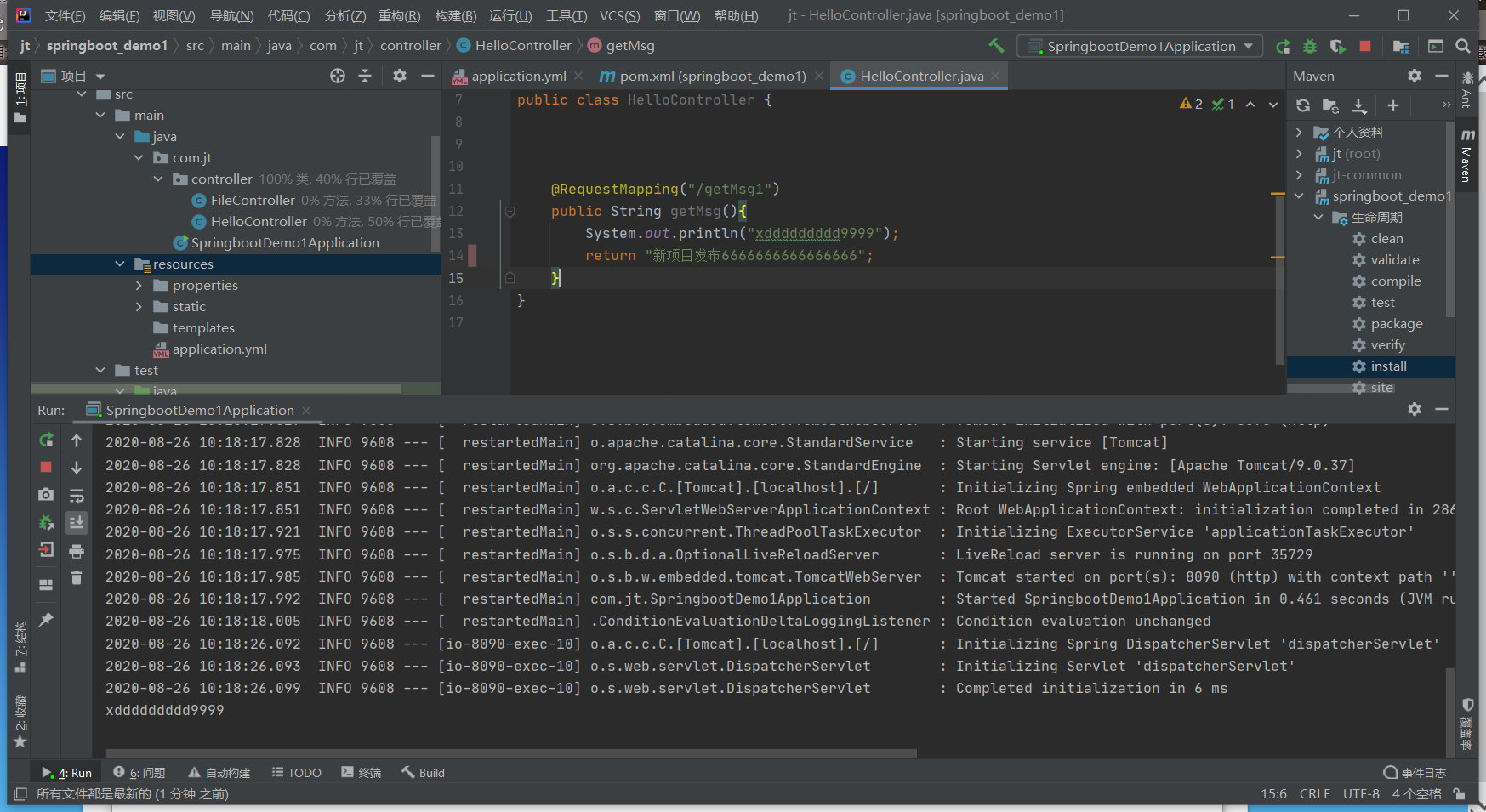
Task: Stop process with red square in Run panel
Action: [x=46, y=467]
